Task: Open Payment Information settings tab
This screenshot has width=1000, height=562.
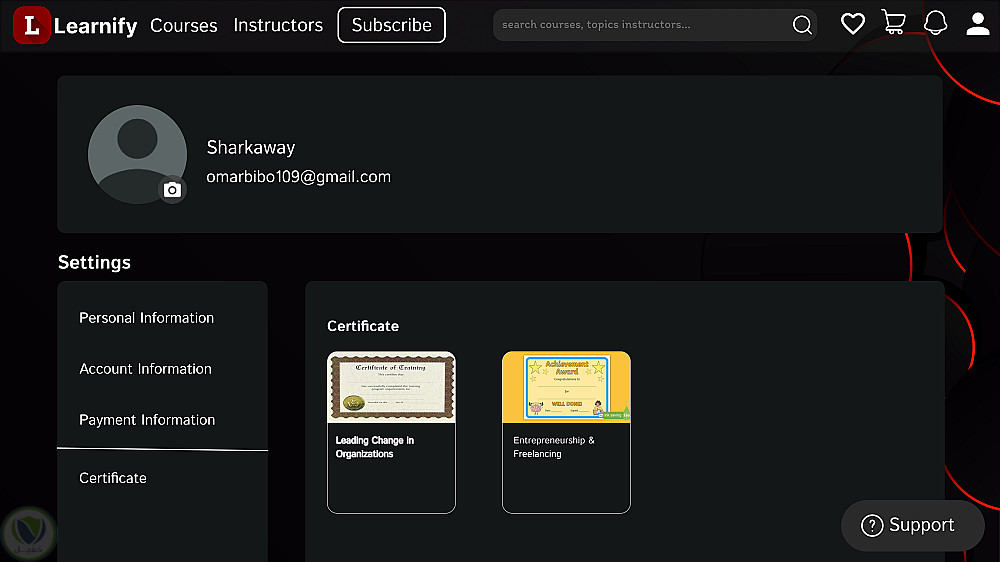Action: (x=147, y=420)
